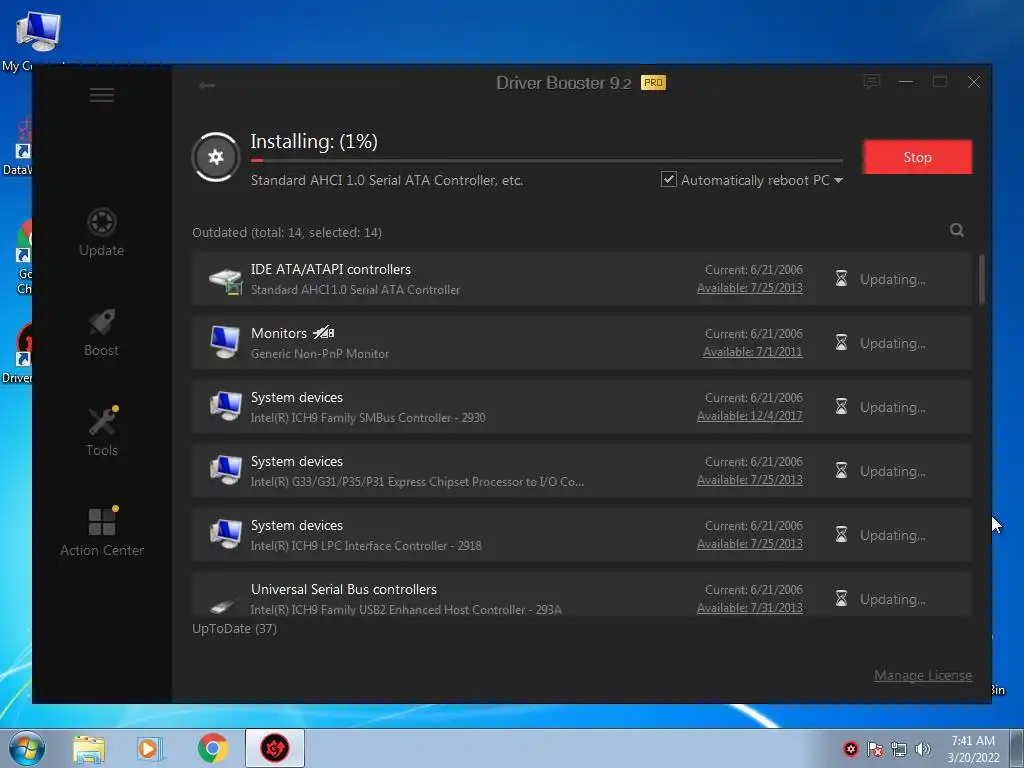Image resolution: width=1024 pixels, height=768 pixels.
Task: Open Available: 7/31/2013 link for USB2 Host Controller
Action: (750, 608)
